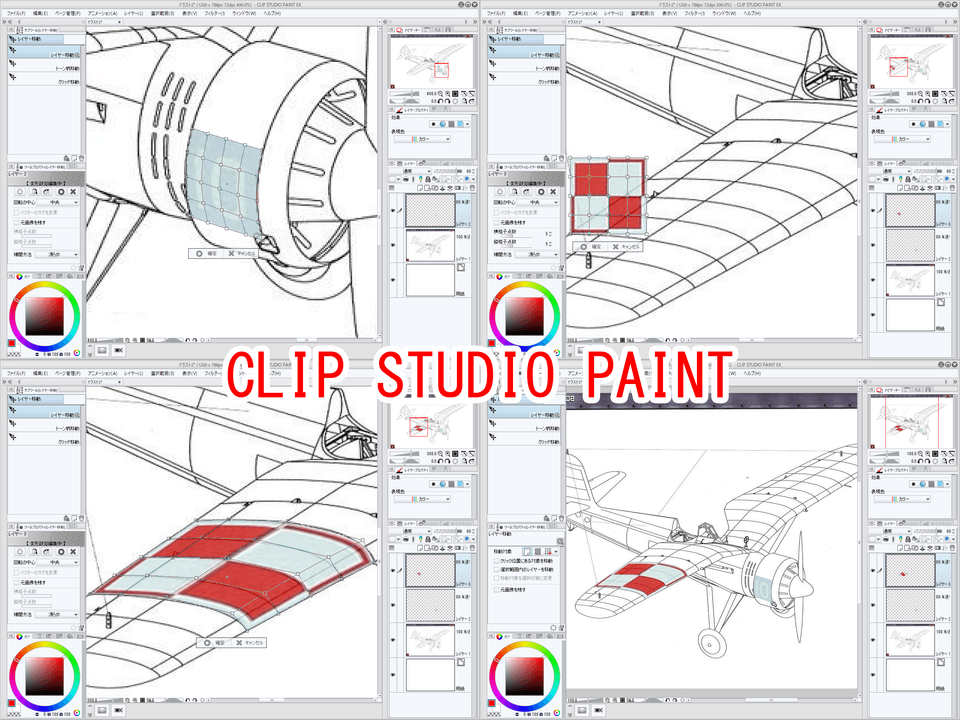Open 補間方法 dropdown in bottom-left window
Image resolution: width=960 pixels, height=720 pixels.
(x=57, y=614)
